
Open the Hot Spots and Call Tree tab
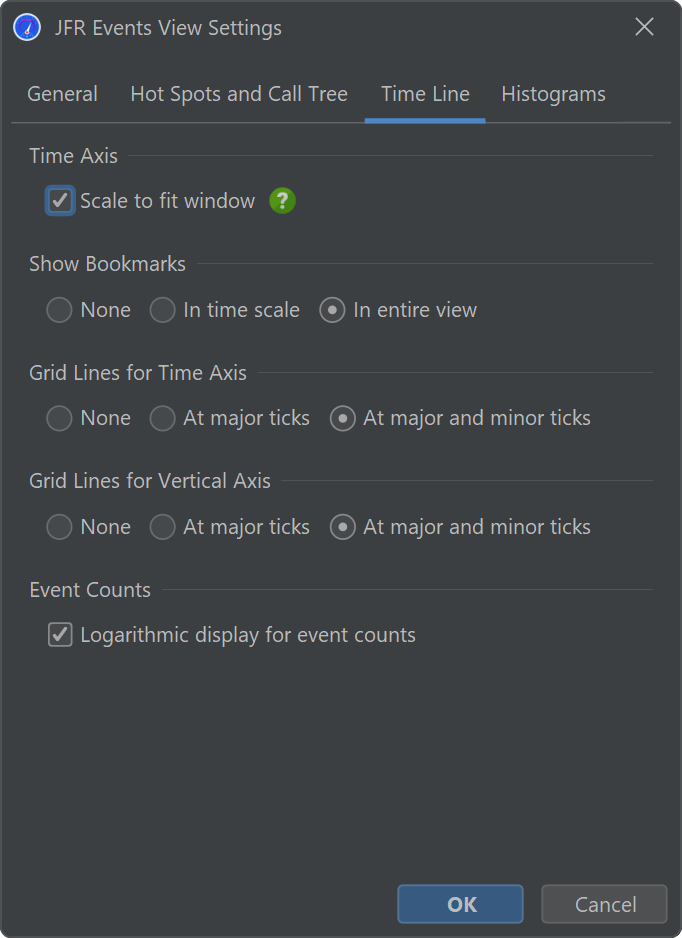239,94
